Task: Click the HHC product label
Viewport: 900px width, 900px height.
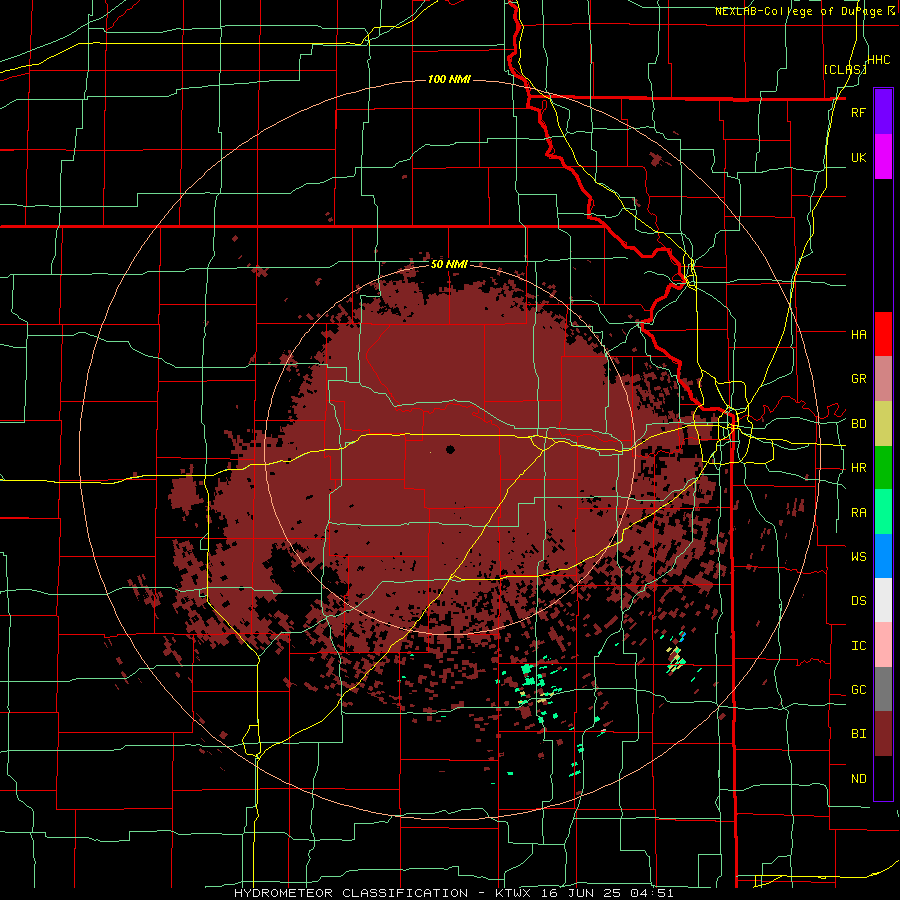Action: (879, 60)
